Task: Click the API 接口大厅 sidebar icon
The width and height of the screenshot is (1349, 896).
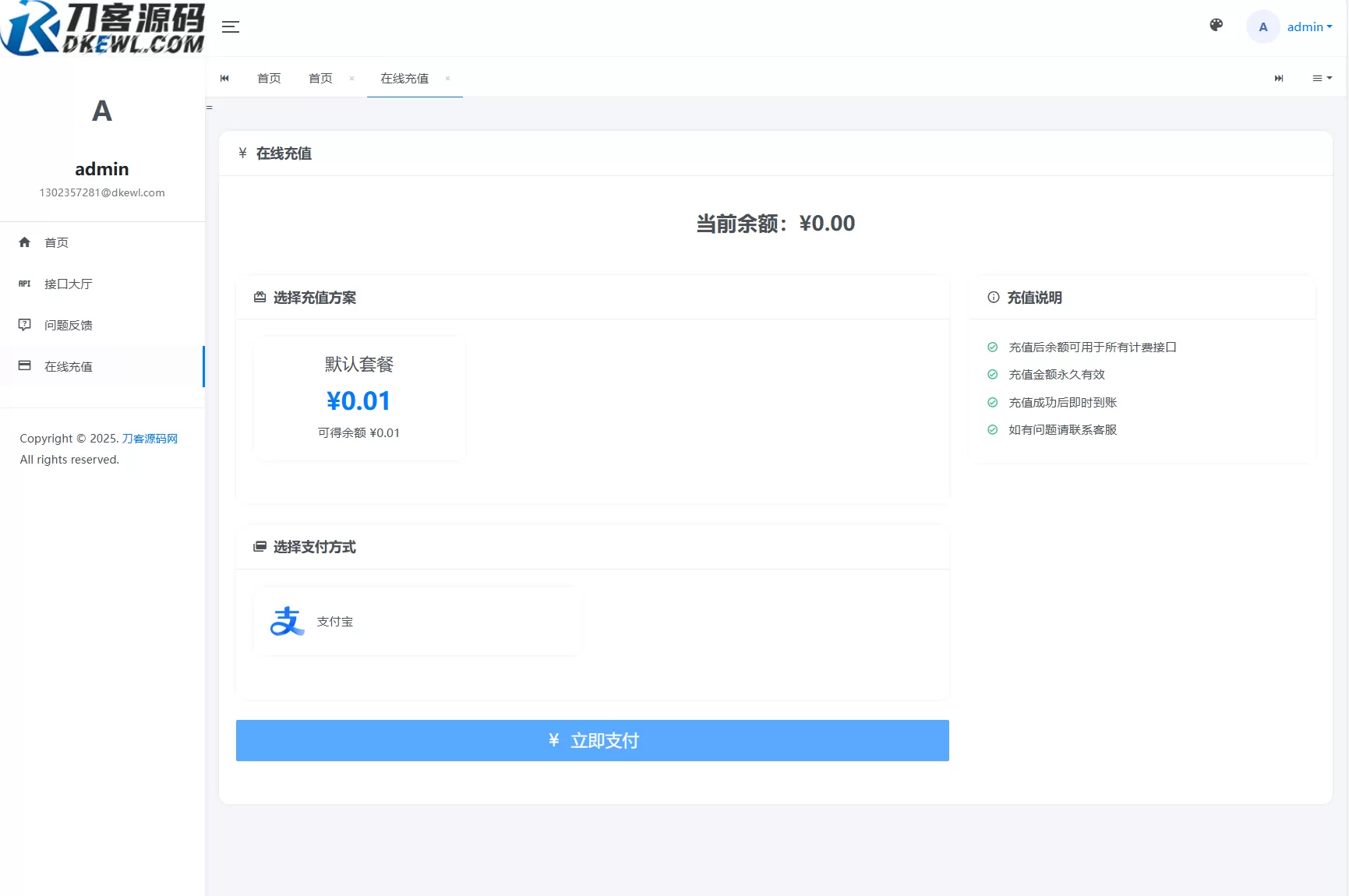Action: coord(24,284)
